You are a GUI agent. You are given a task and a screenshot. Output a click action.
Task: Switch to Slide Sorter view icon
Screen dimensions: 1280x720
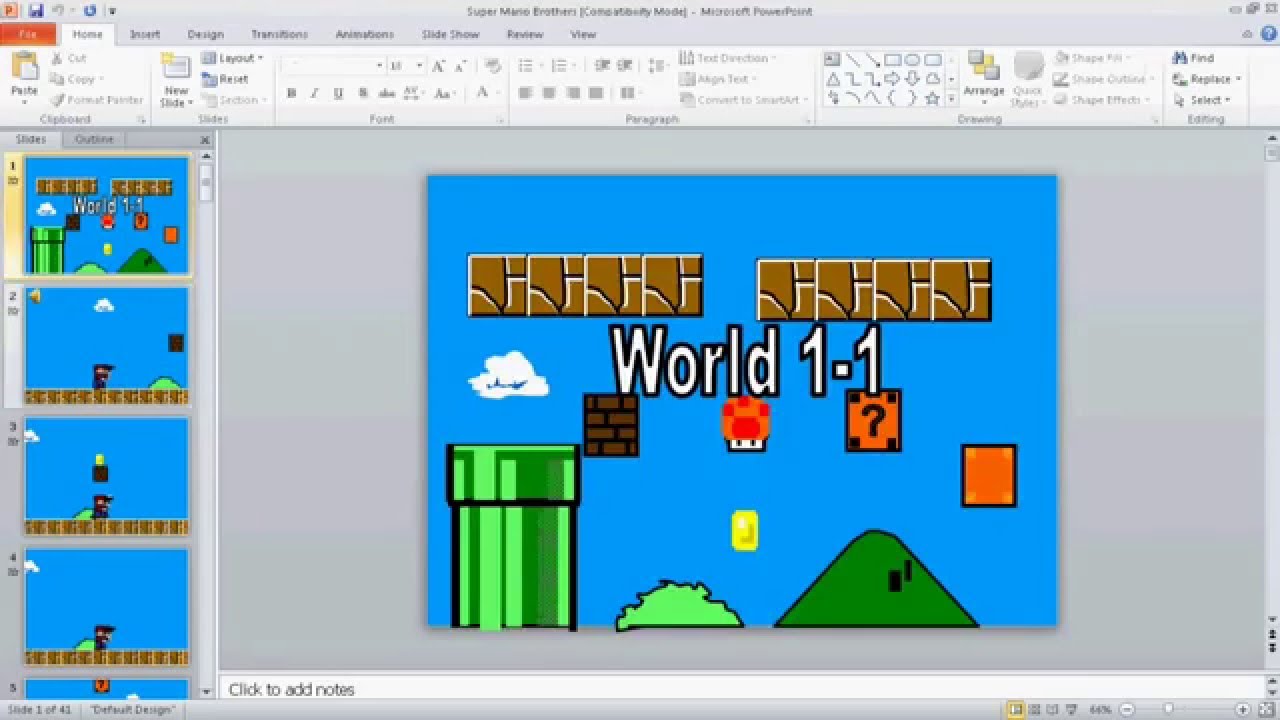pyautogui.click(x=1033, y=710)
